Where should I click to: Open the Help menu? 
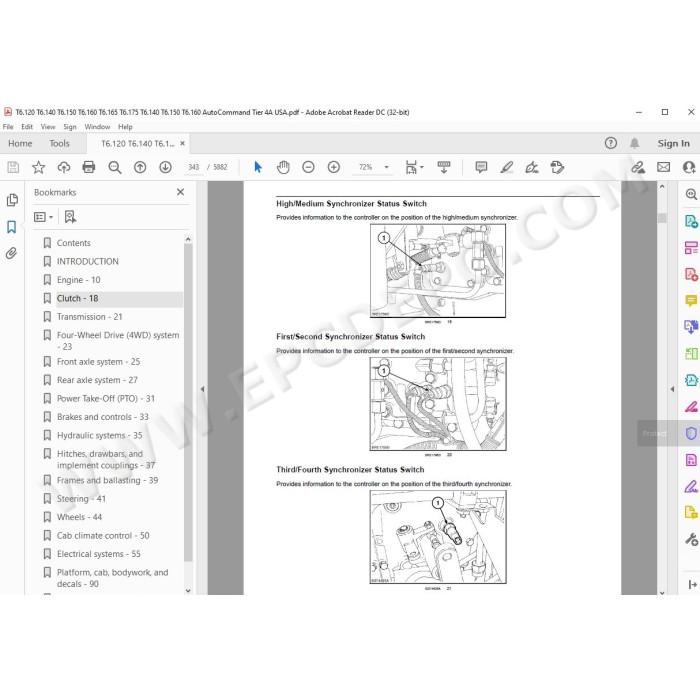pos(125,127)
